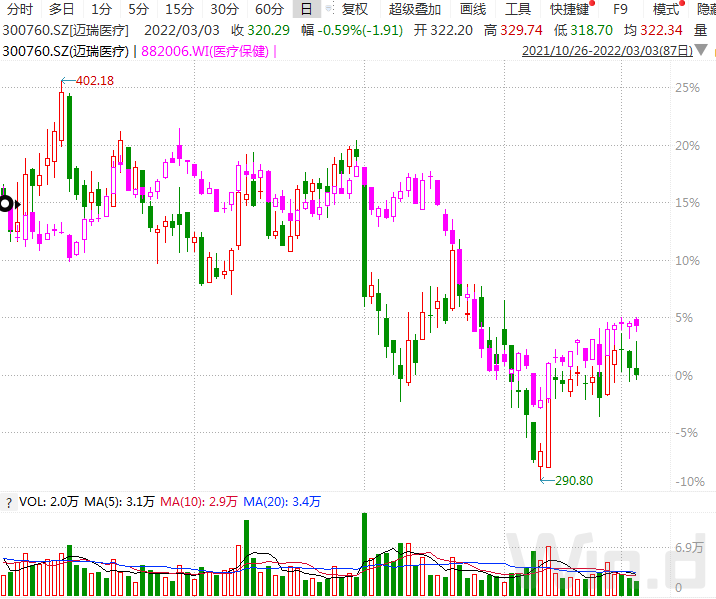Select the 15分 period
716x599 pixels.
[179, 9]
